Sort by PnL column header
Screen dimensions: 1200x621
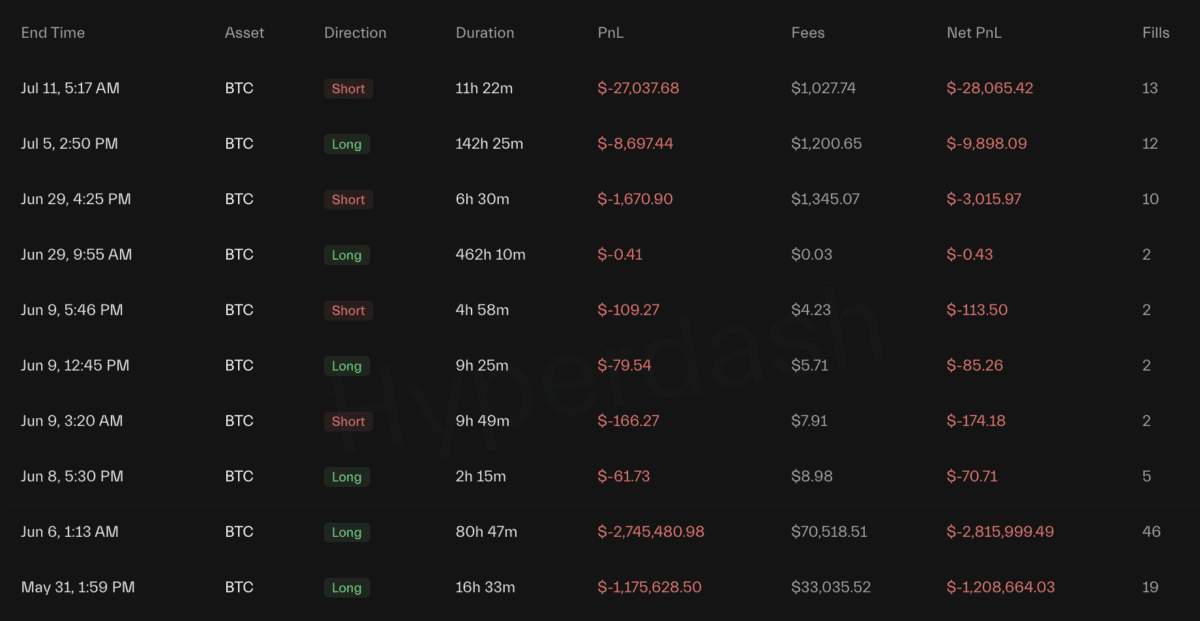[x=611, y=33]
